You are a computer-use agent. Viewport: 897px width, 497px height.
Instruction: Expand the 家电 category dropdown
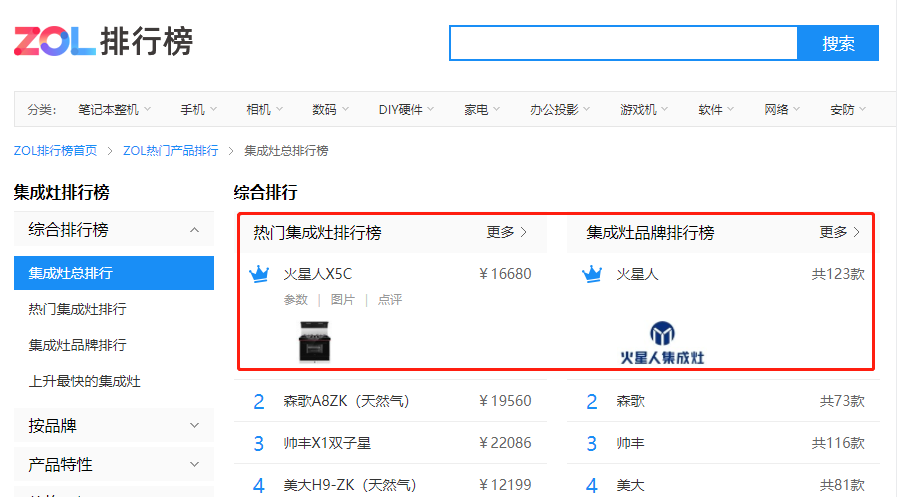point(482,109)
